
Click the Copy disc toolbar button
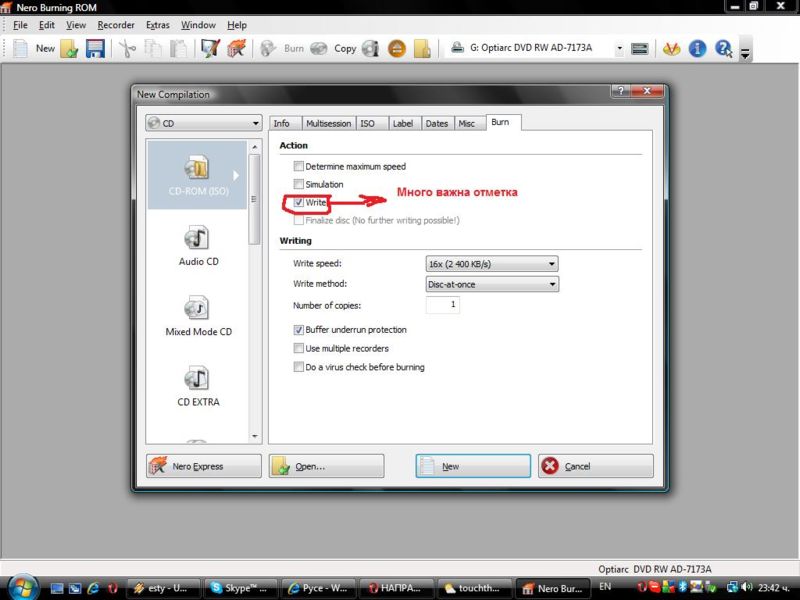[x=333, y=48]
